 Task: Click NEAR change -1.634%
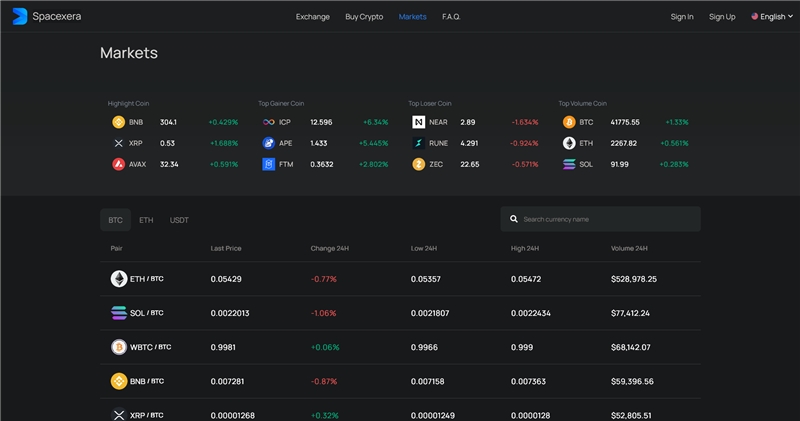point(524,122)
